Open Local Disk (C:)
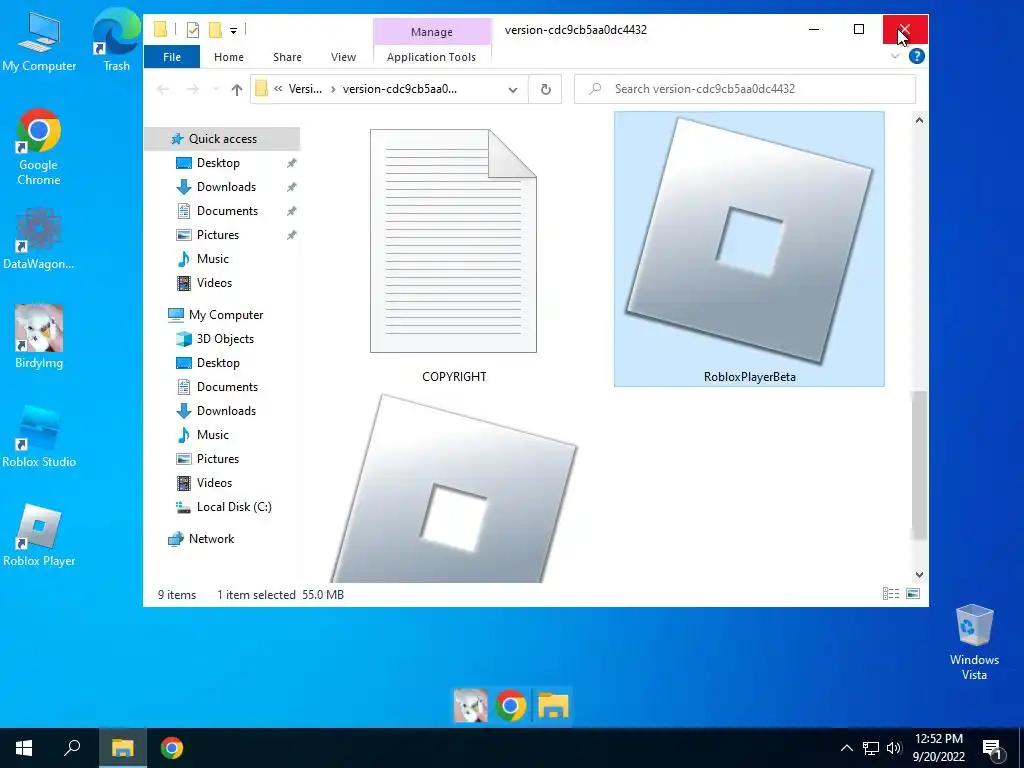 coord(234,507)
